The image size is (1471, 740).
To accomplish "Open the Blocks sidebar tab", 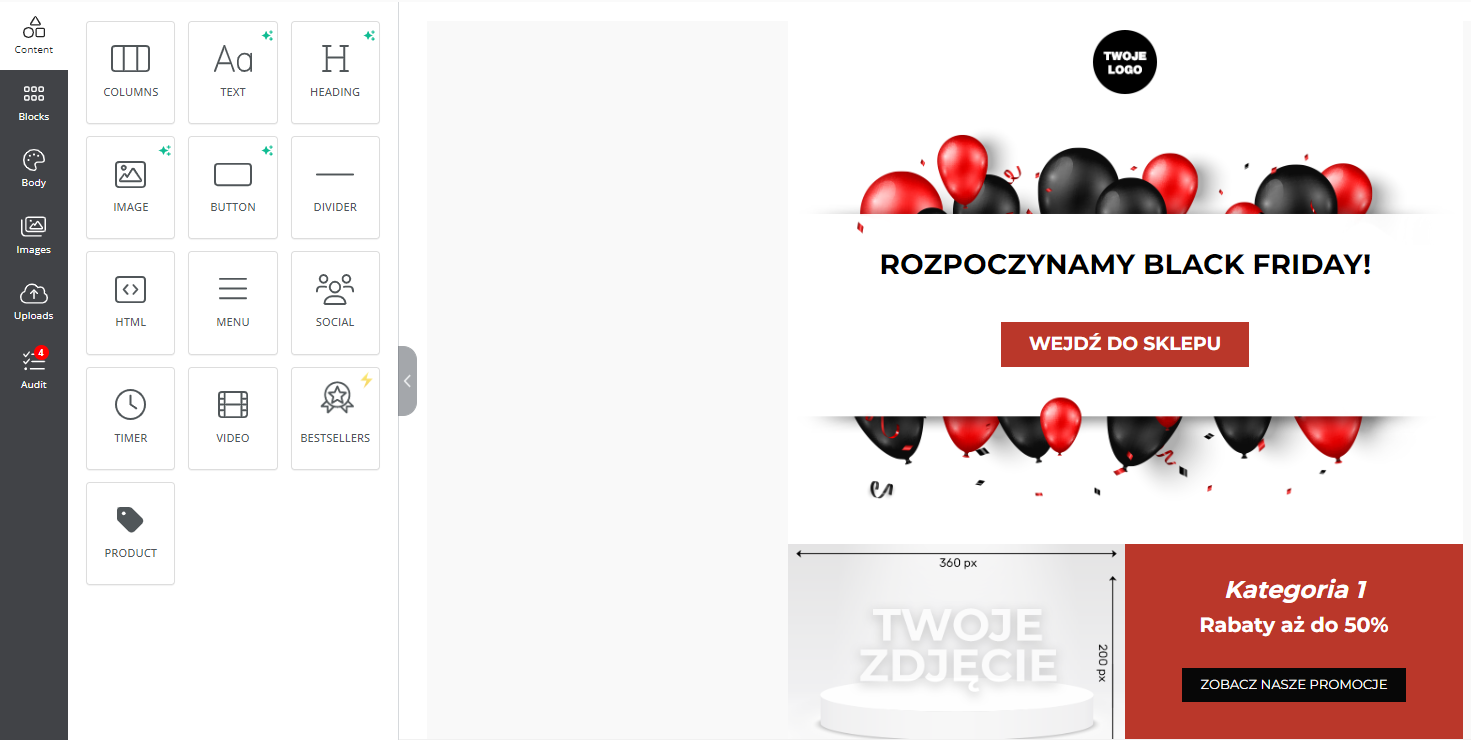I will 34,103.
